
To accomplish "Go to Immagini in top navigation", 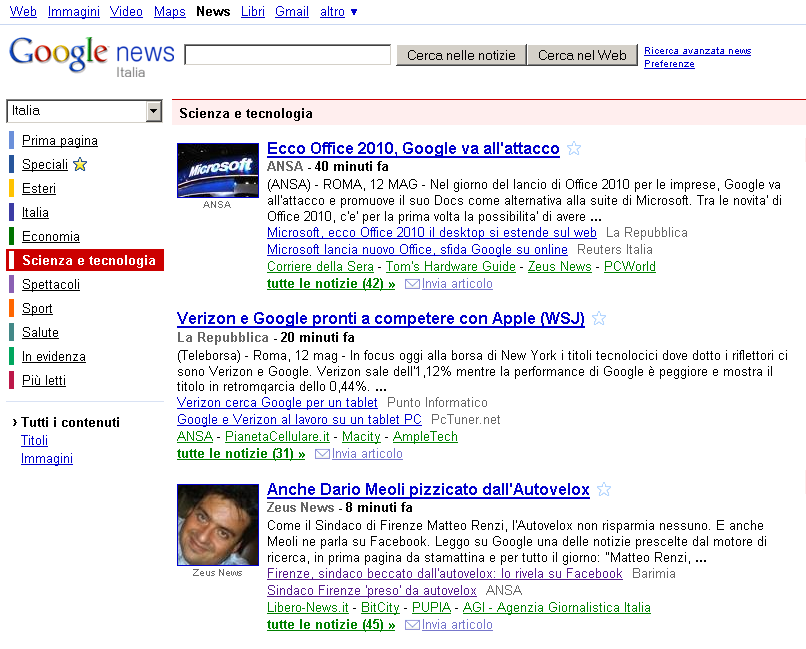I will 74,11.
